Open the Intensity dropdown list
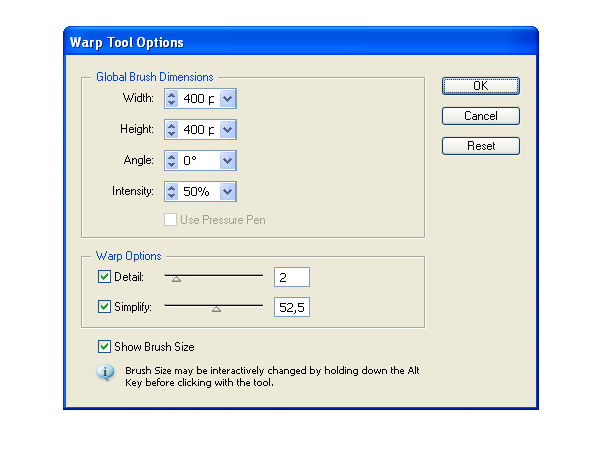Screen dimensions: 600x450 coord(228,191)
